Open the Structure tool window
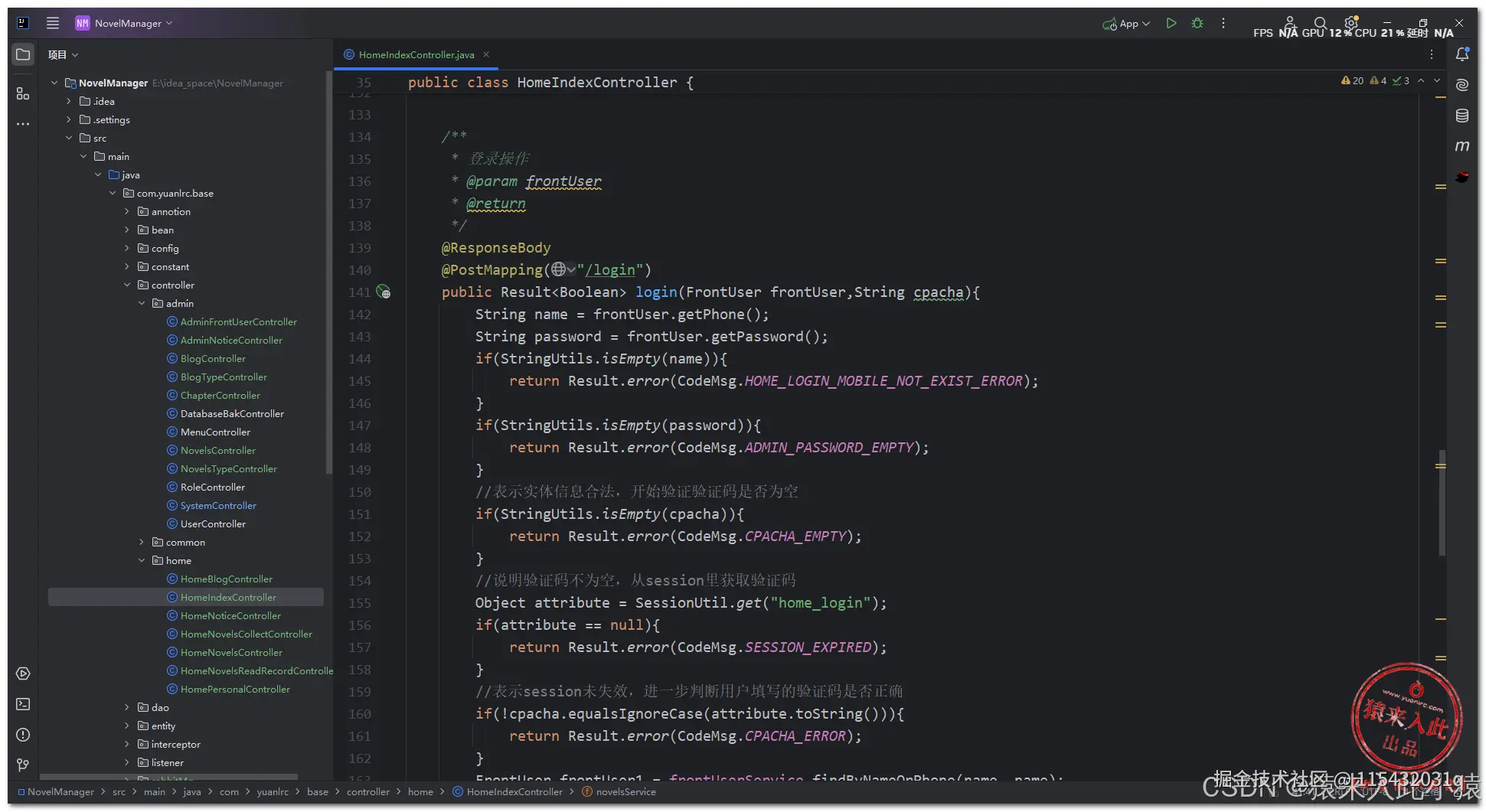Viewport: 1486px width, 812px height. [x=23, y=93]
